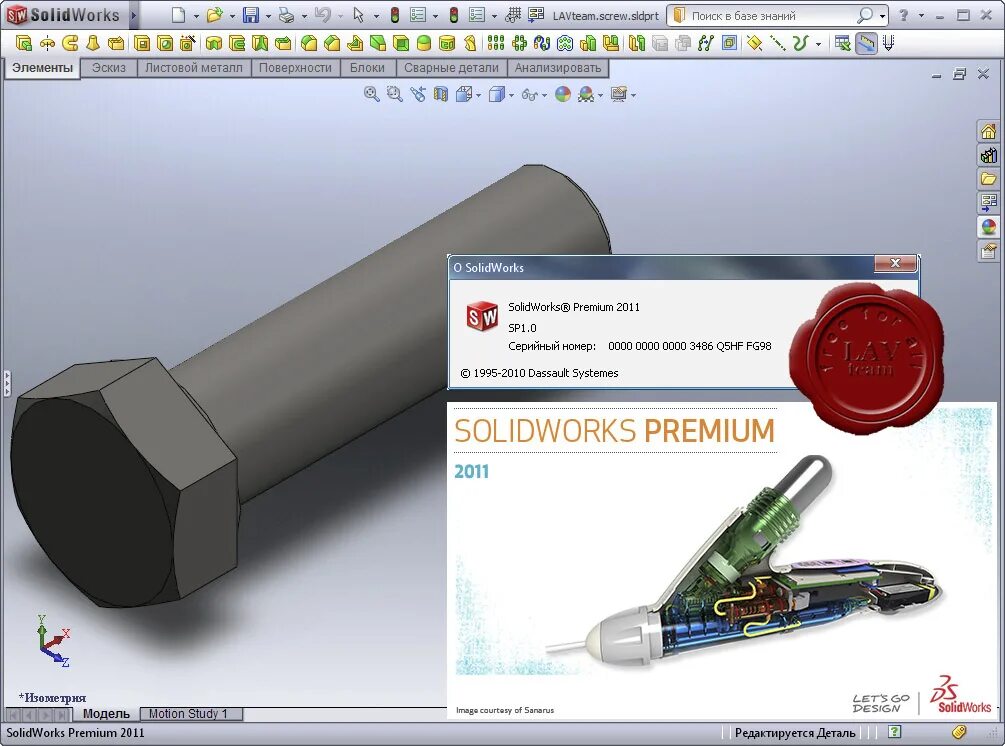Click the Редактируется Деталь status text
1005x746 pixels.
coord(795,733)
